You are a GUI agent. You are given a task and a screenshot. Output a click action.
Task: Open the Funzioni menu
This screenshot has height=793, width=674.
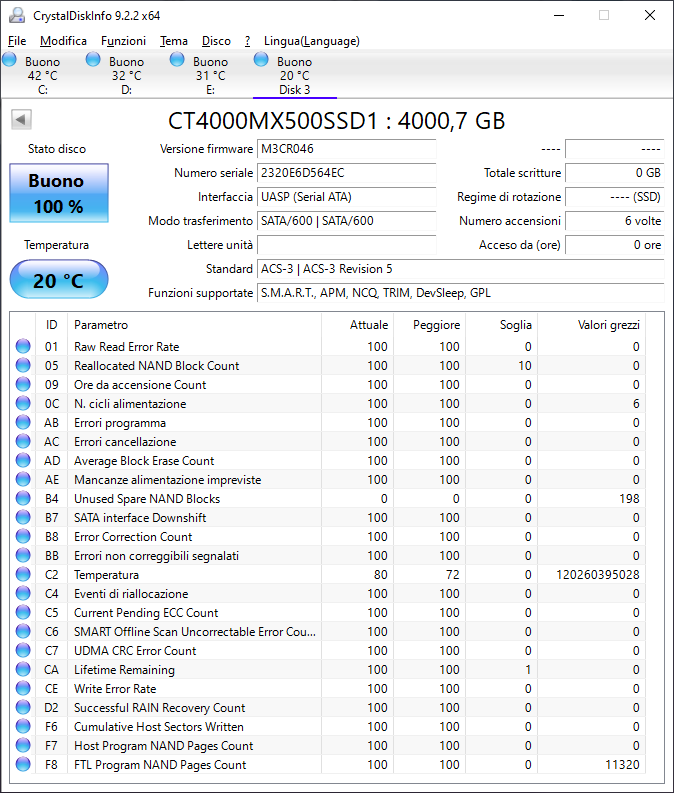point(123,41)
